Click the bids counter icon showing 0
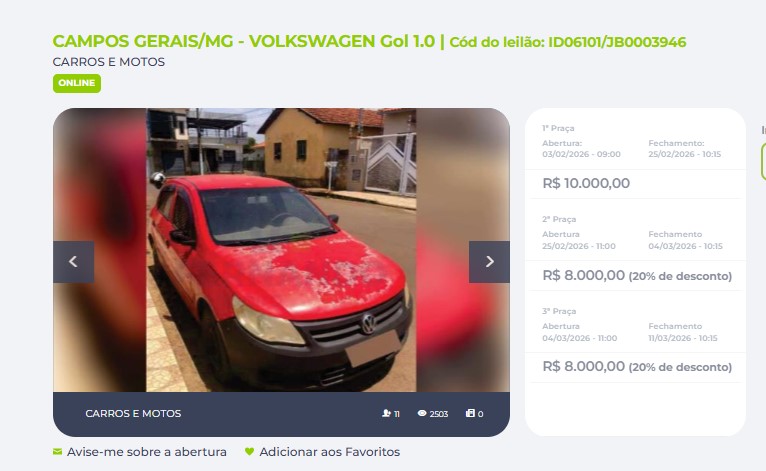Viewport: 766px width, 471px height. click(x=470, y=413)
